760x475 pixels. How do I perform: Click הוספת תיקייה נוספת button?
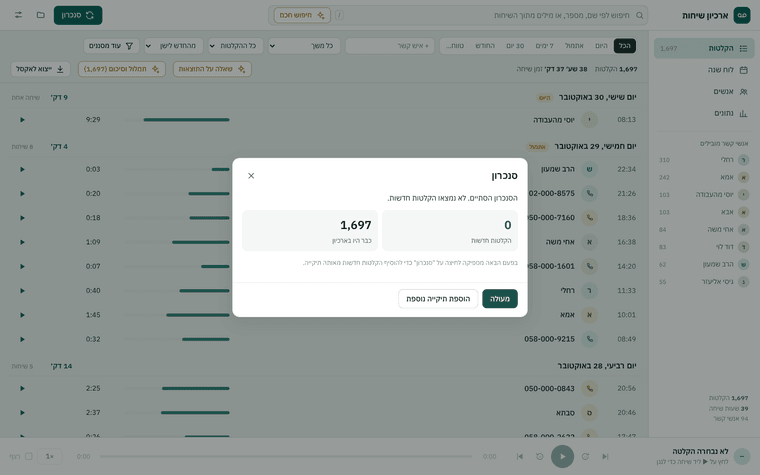tap(438, 299)
